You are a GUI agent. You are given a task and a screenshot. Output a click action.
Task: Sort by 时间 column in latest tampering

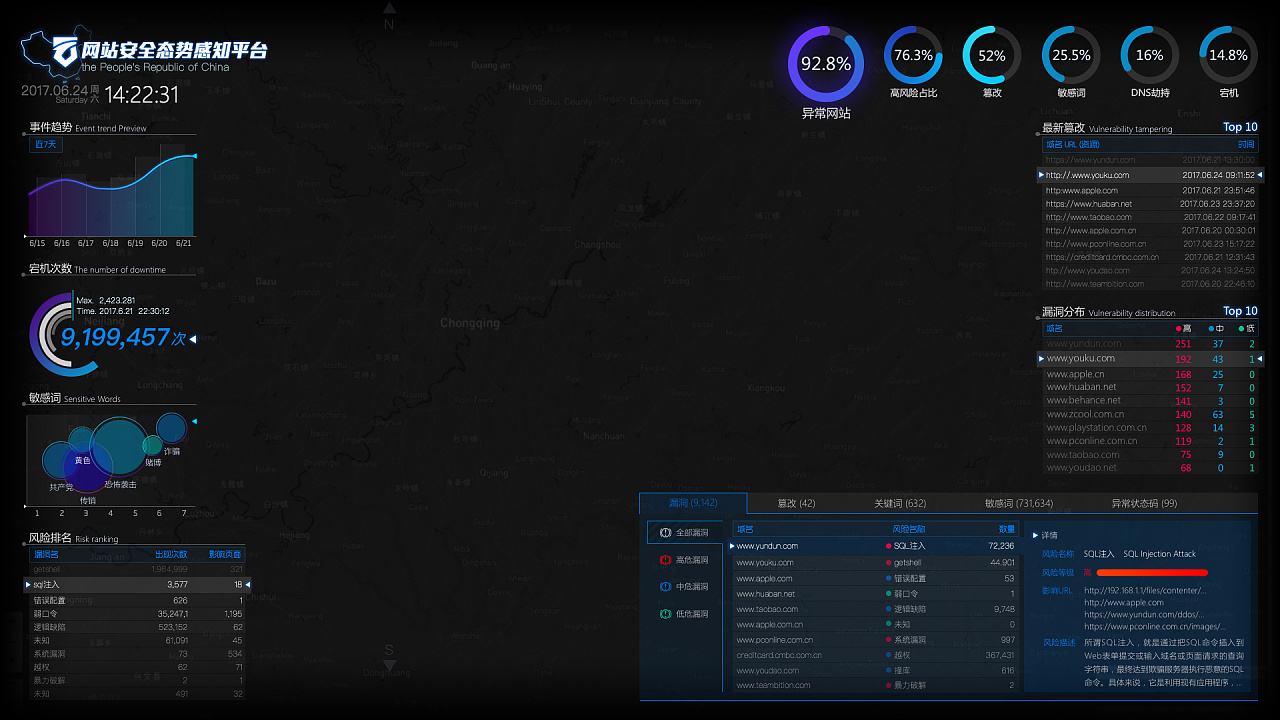[x=1246, y=145]
